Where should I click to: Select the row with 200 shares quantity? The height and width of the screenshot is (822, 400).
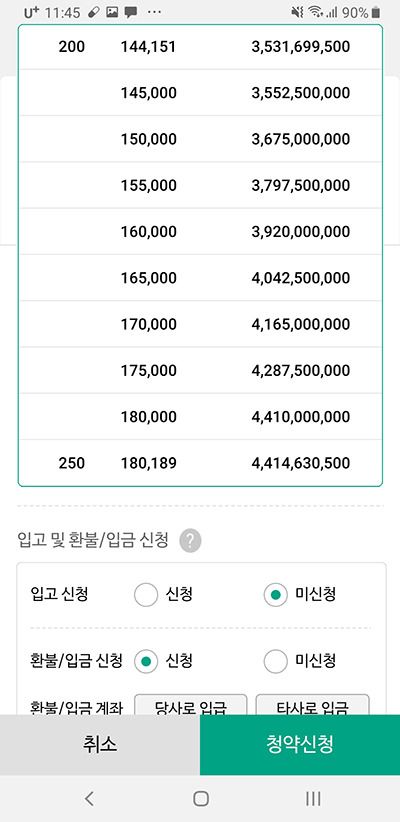point(200,47)
